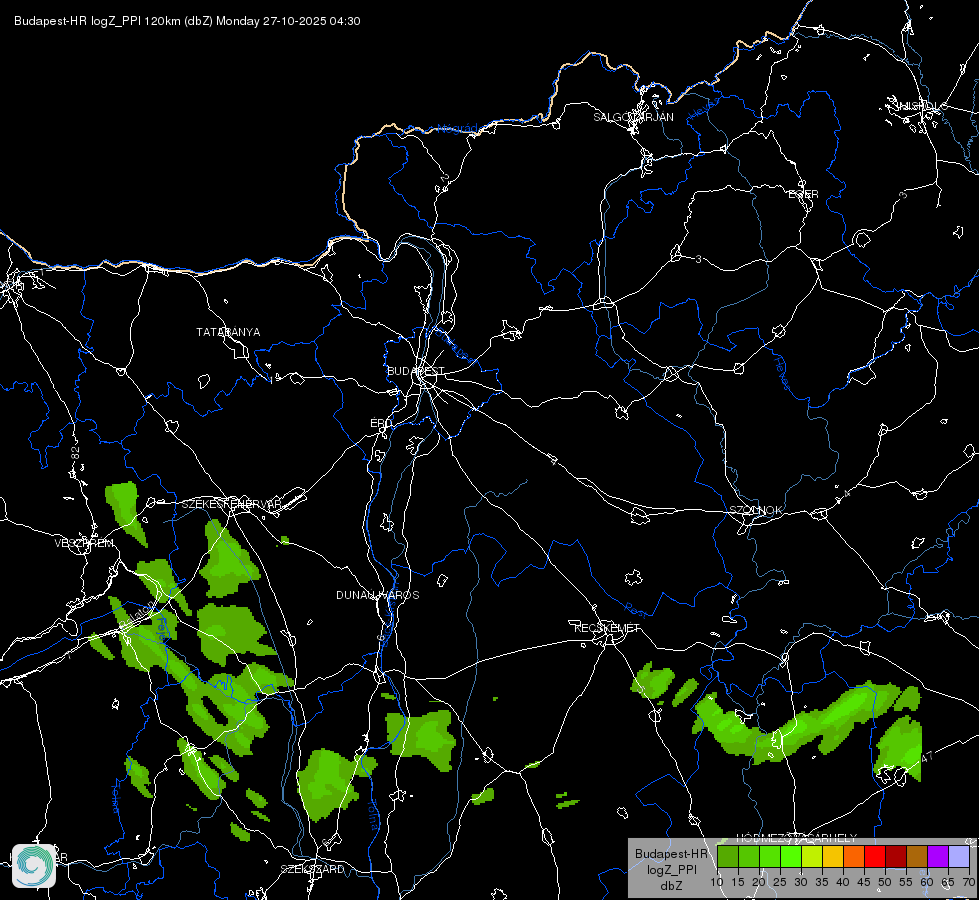Click the SZEKSZARD city label

tap(312, 869)
